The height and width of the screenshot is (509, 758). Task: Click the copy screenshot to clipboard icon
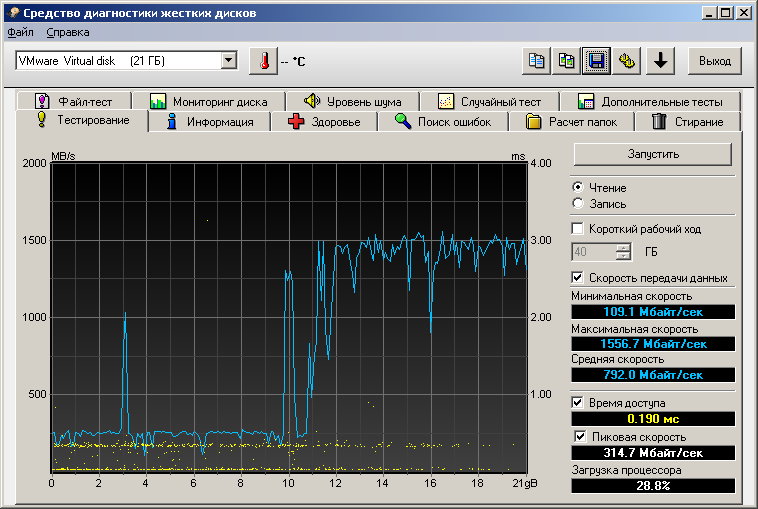click(567, 61)
